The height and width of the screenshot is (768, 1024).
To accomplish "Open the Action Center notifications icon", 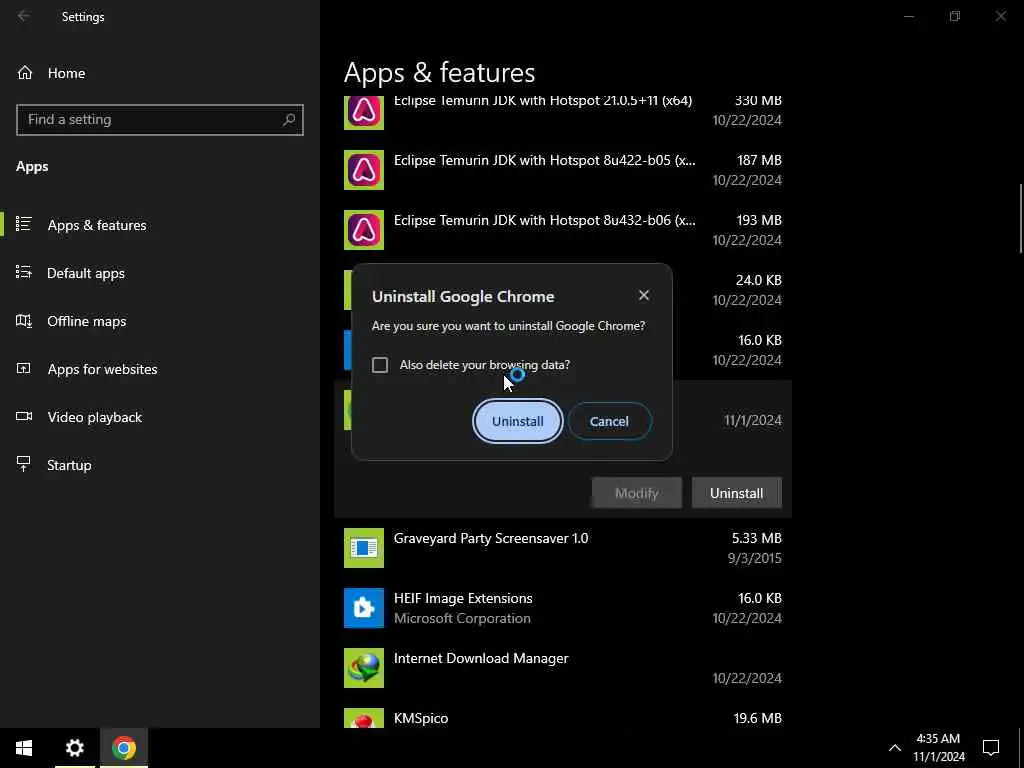I will pos(991,748).
